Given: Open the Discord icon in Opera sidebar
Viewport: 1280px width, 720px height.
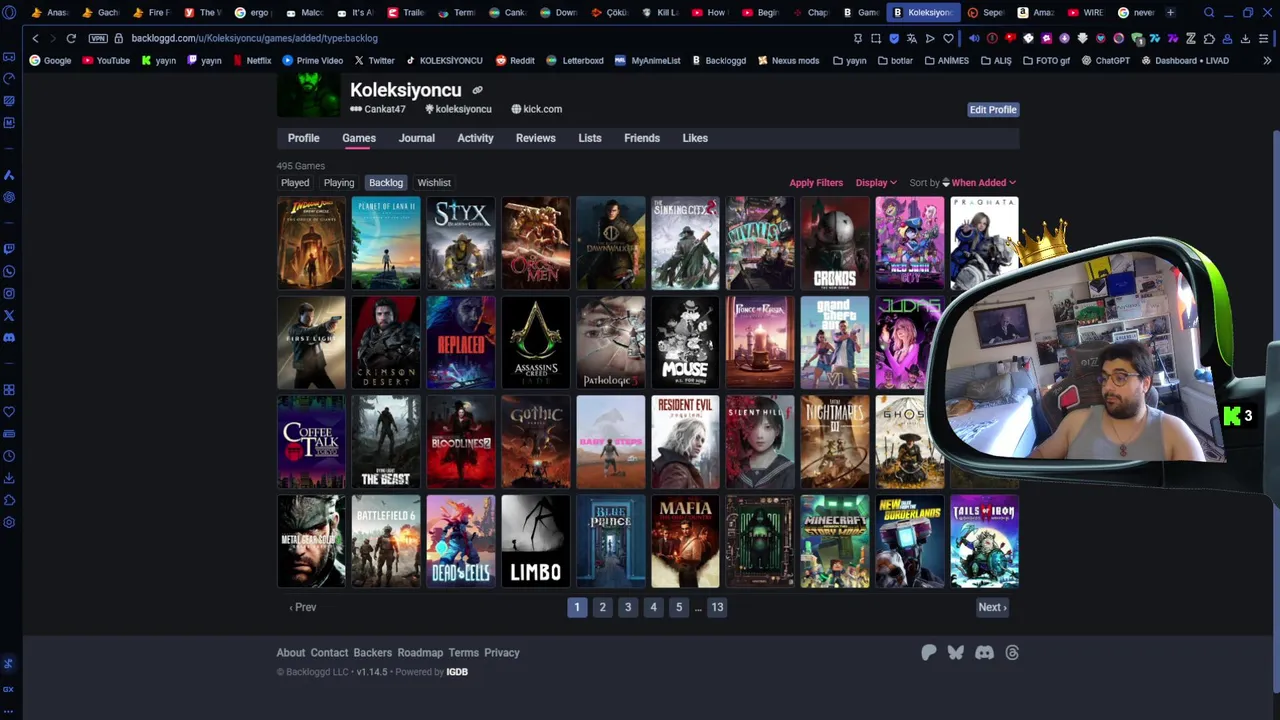Looking at the screenshot, I should click(9, 337).
